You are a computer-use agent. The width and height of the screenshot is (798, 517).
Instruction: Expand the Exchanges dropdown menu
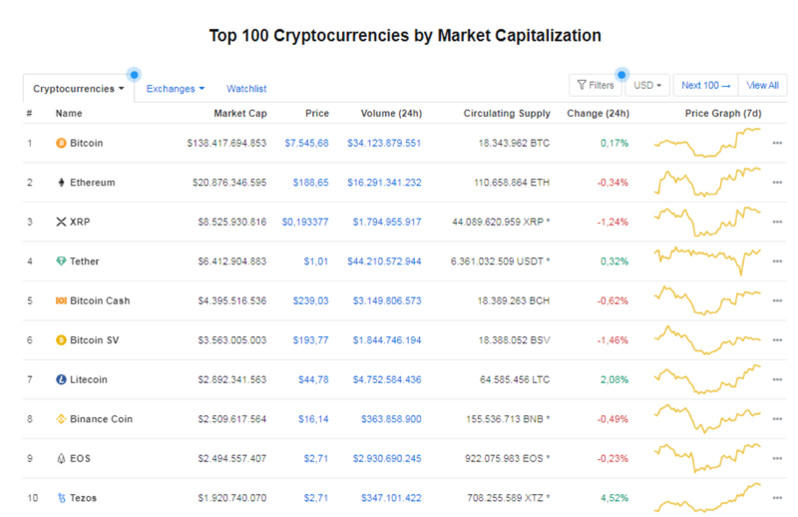pos(175,89)
